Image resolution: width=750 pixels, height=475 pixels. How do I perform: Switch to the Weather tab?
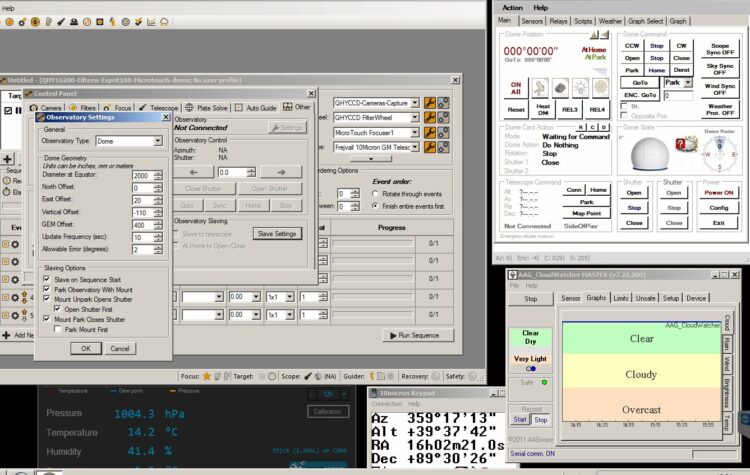pos(610,21)
